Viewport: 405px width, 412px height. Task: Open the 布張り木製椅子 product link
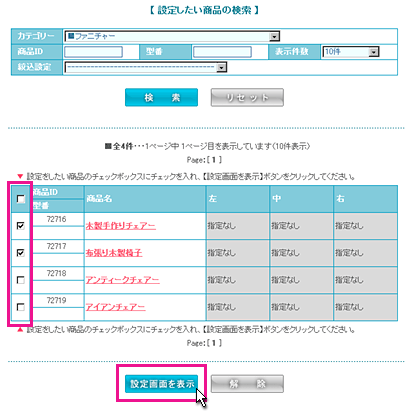coord(114,253)
